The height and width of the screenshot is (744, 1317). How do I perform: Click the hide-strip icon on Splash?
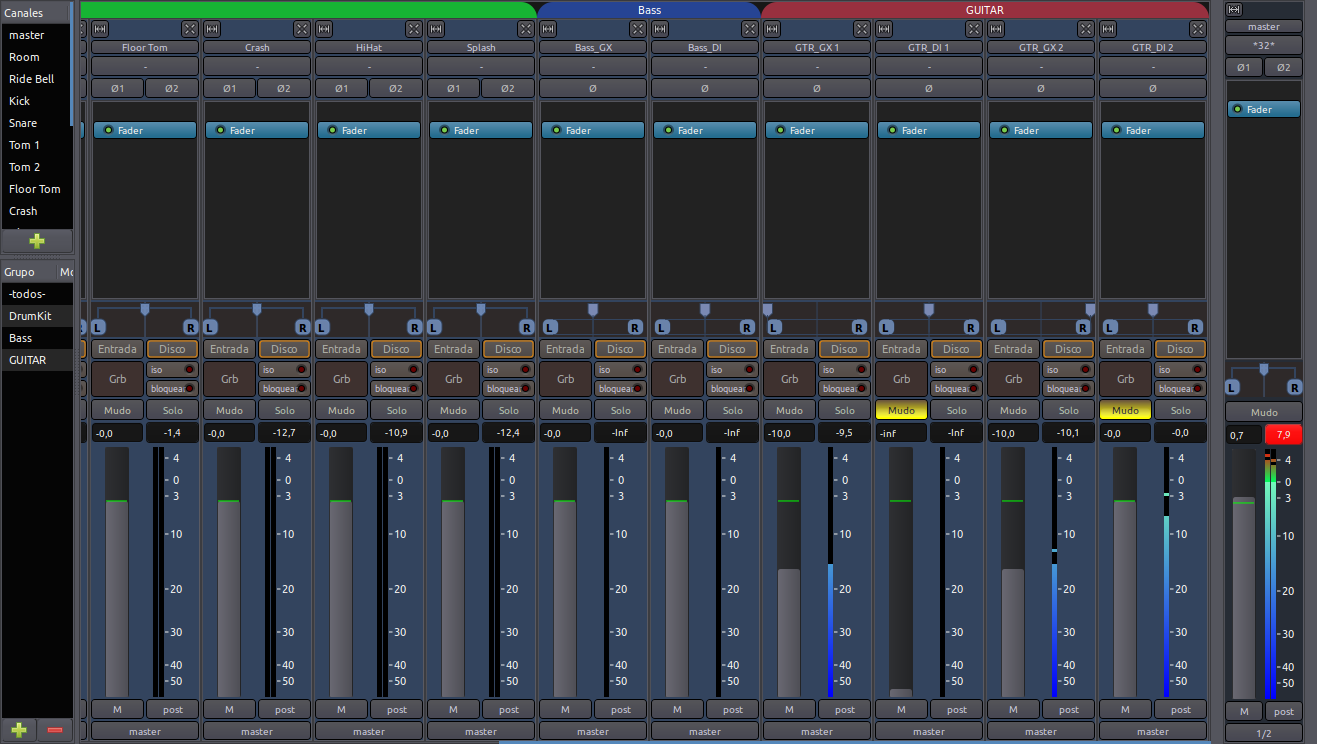(526, 29)
